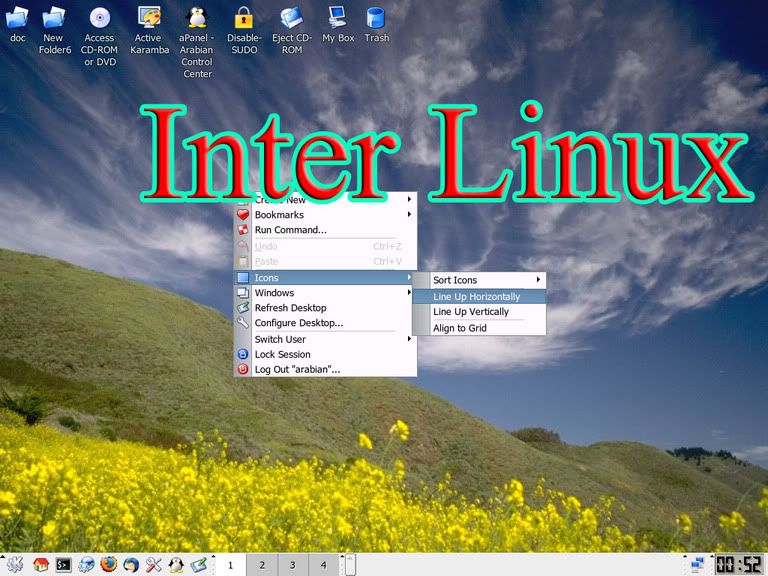Click the wrench icon beside Configure Desktop

[x=243, y=322]
